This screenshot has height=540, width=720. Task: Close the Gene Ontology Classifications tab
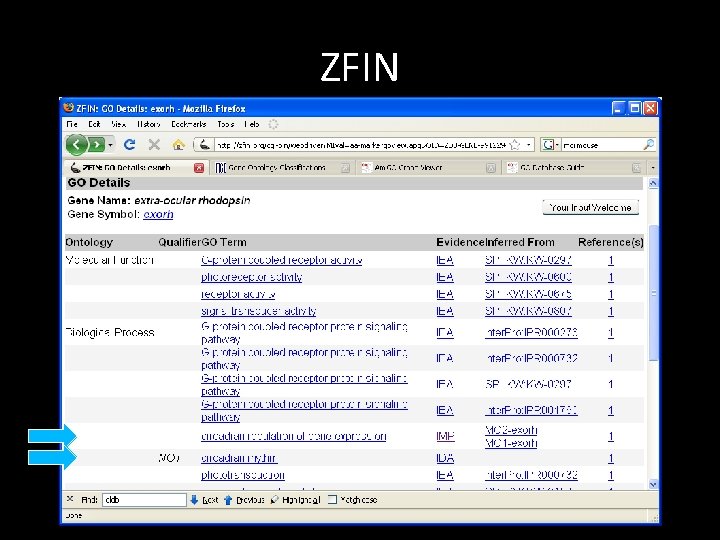point(345,168)
